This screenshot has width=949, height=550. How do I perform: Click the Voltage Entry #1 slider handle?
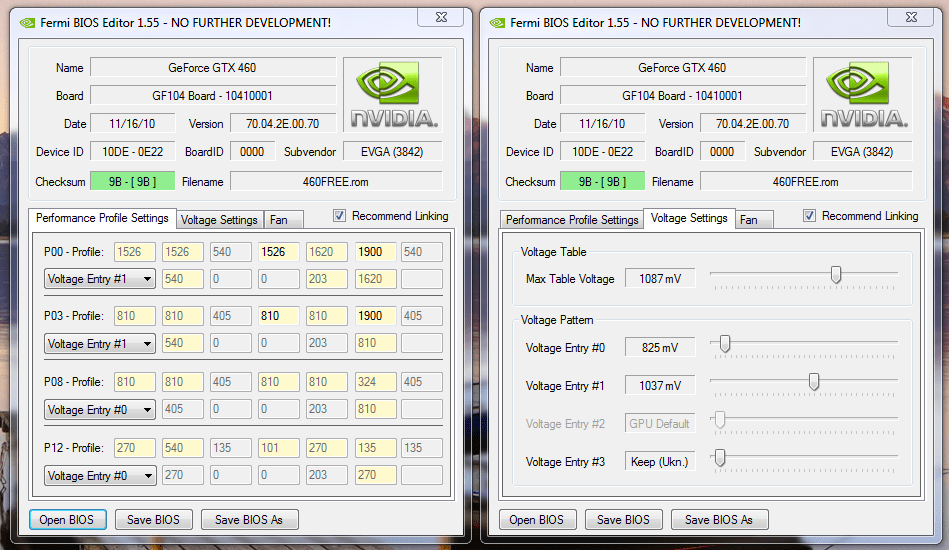(x=814, y=382)
